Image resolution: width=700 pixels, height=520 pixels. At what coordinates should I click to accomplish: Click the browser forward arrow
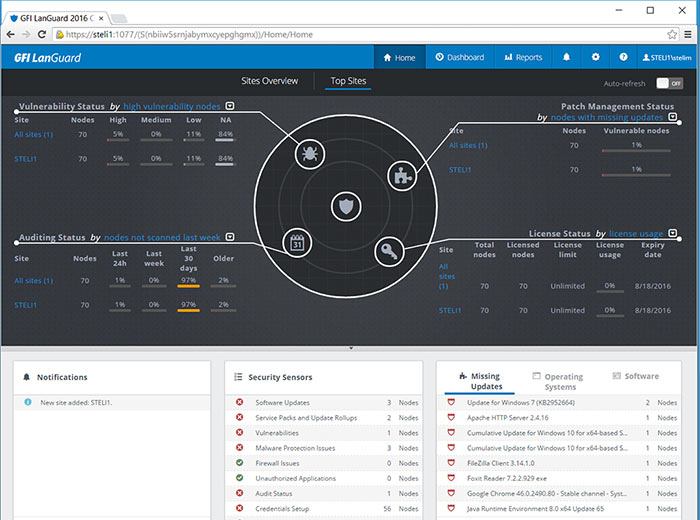click(x=26, y=34)
